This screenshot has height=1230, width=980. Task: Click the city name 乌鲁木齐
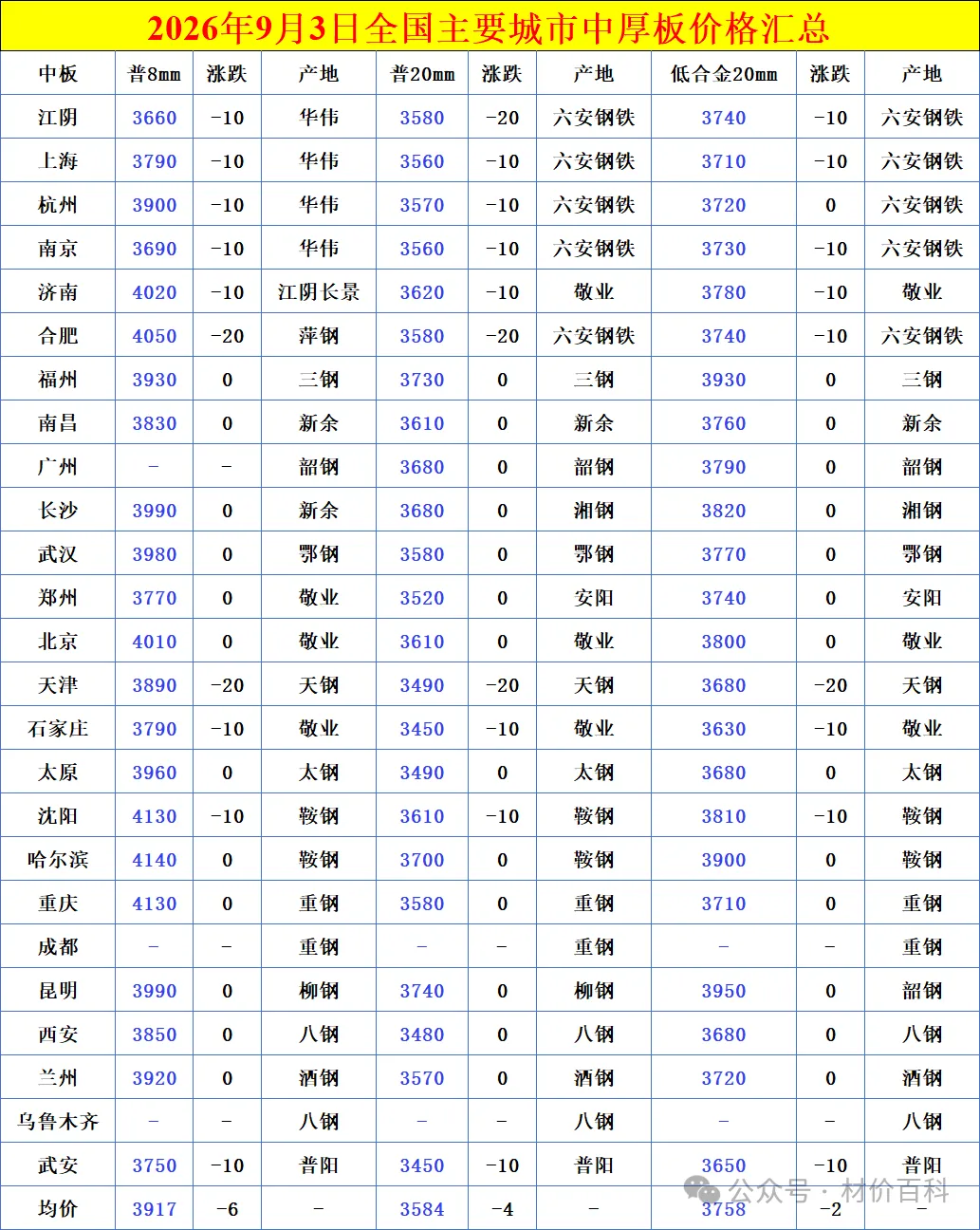[58, 1122]
